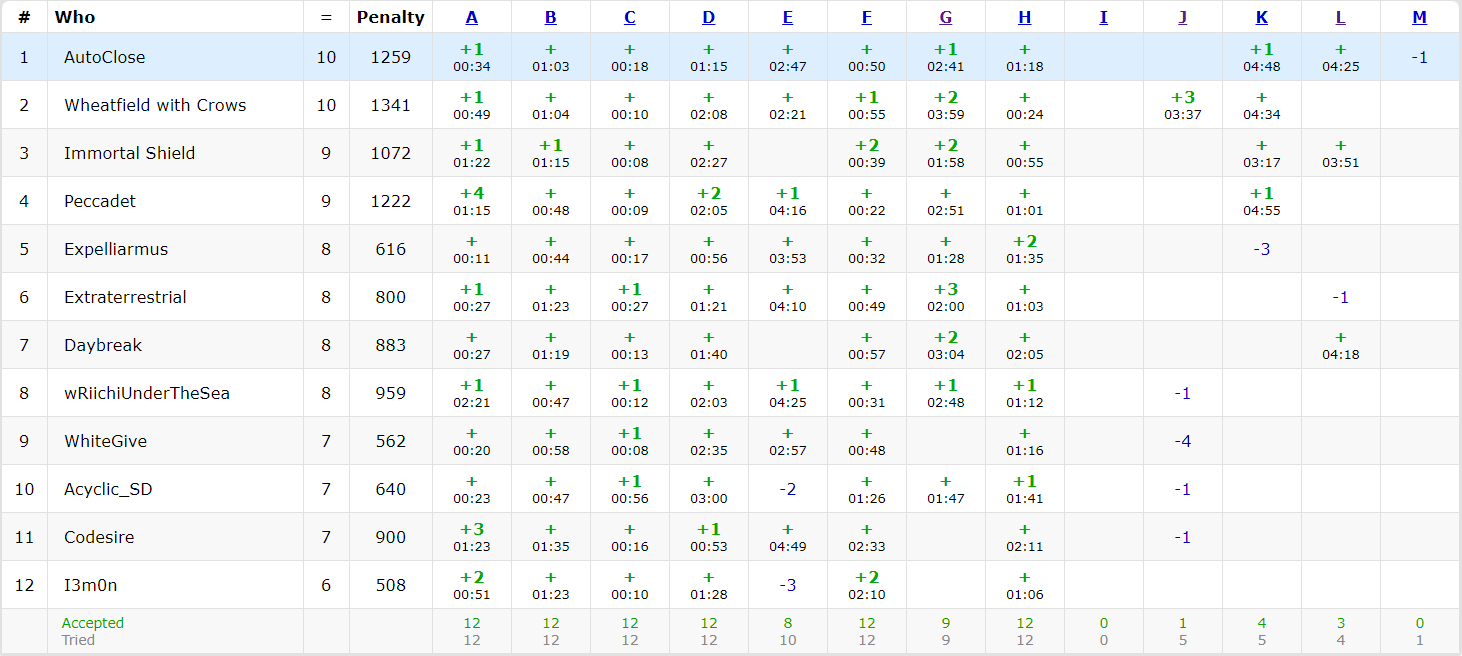The height and width of the screenshot is (656, 1462).
Task: Open problem B column link
Action: click(x=551, y=17)
